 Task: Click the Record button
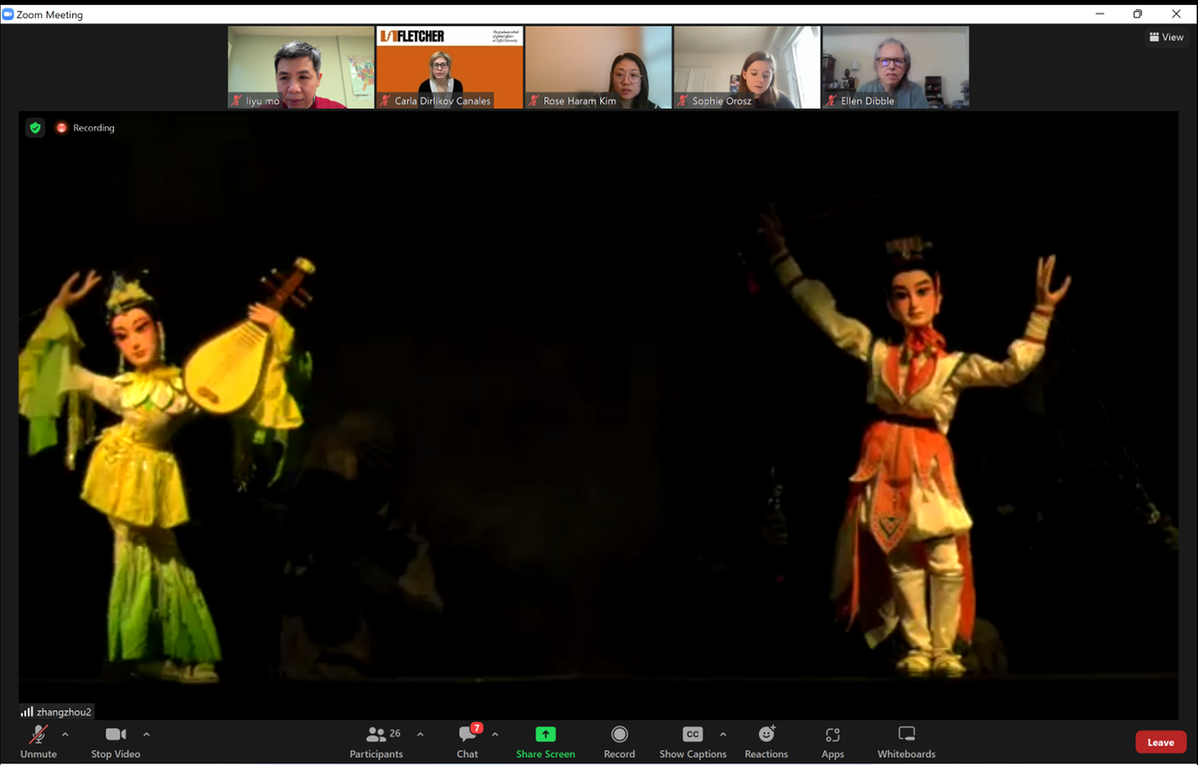620,741
